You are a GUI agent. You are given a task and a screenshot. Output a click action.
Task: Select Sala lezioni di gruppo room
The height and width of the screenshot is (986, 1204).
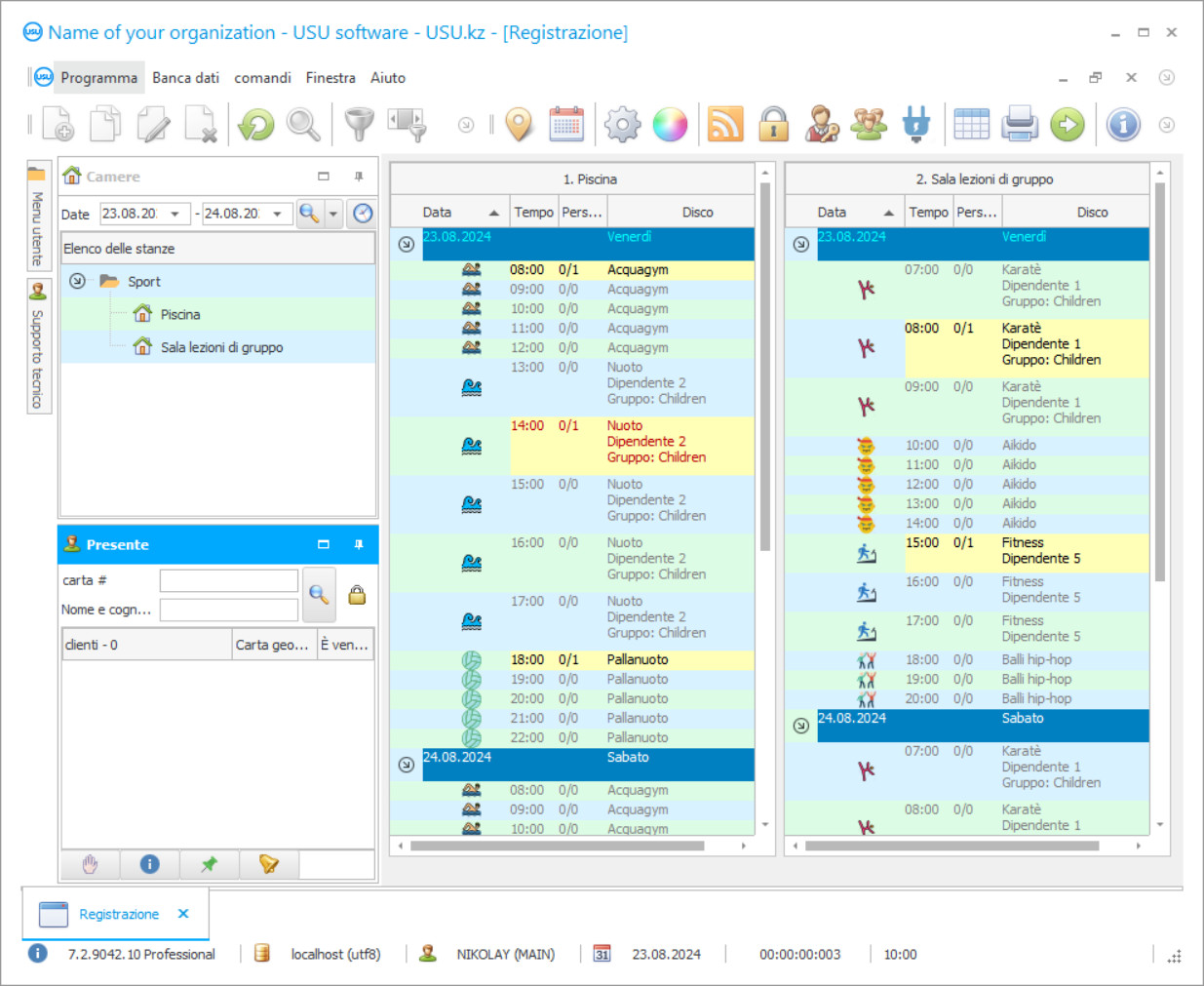tap(221, 347)
